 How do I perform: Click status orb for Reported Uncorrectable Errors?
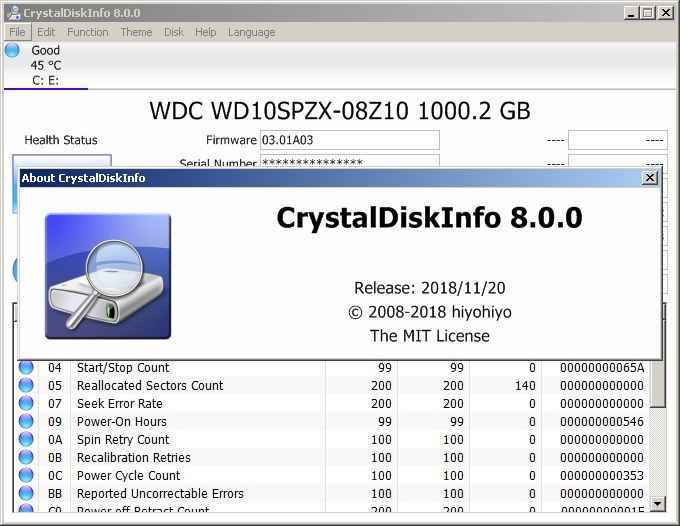tap(26, 493)
